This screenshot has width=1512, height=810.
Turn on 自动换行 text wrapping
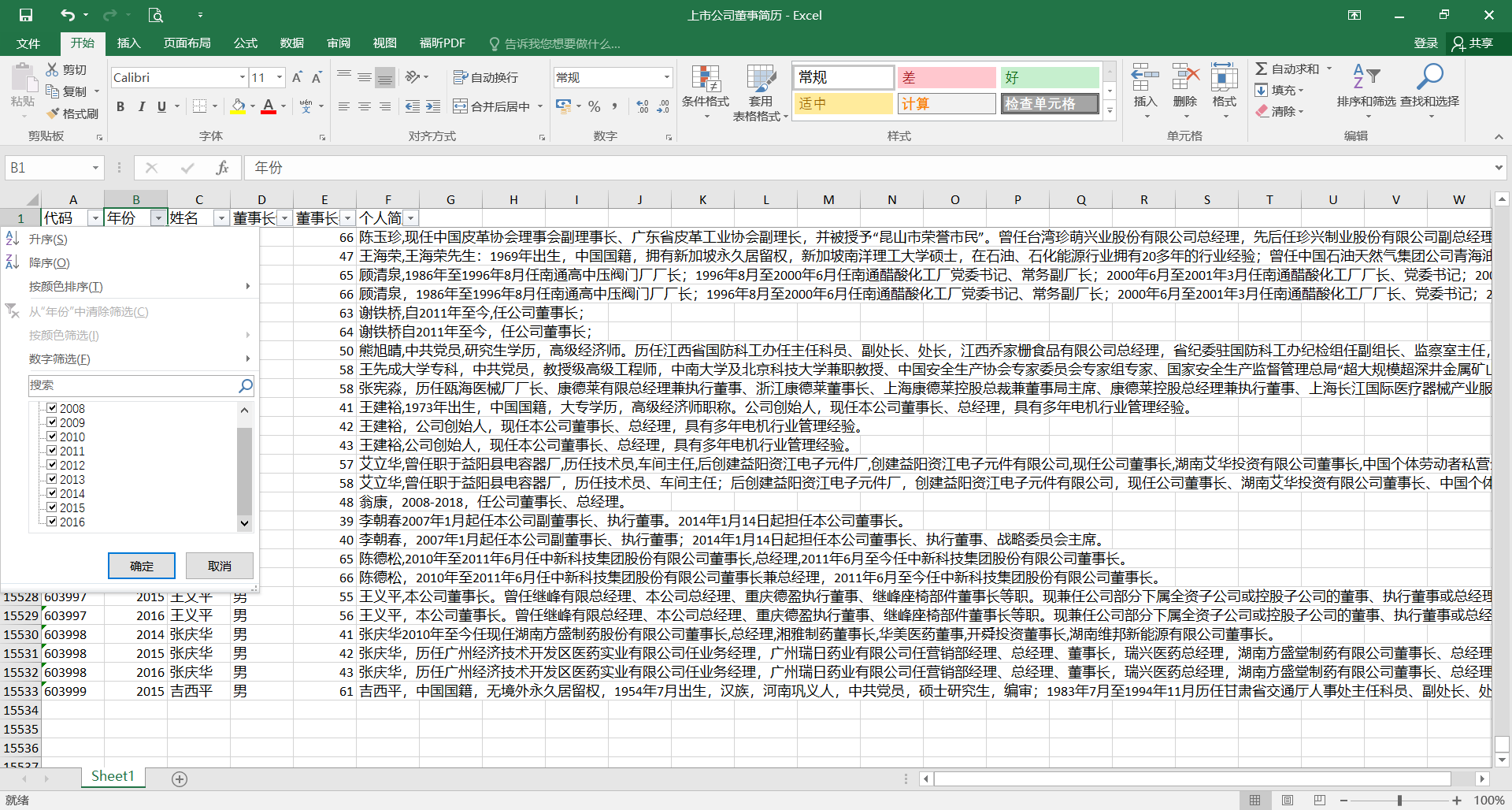[486, 77]
